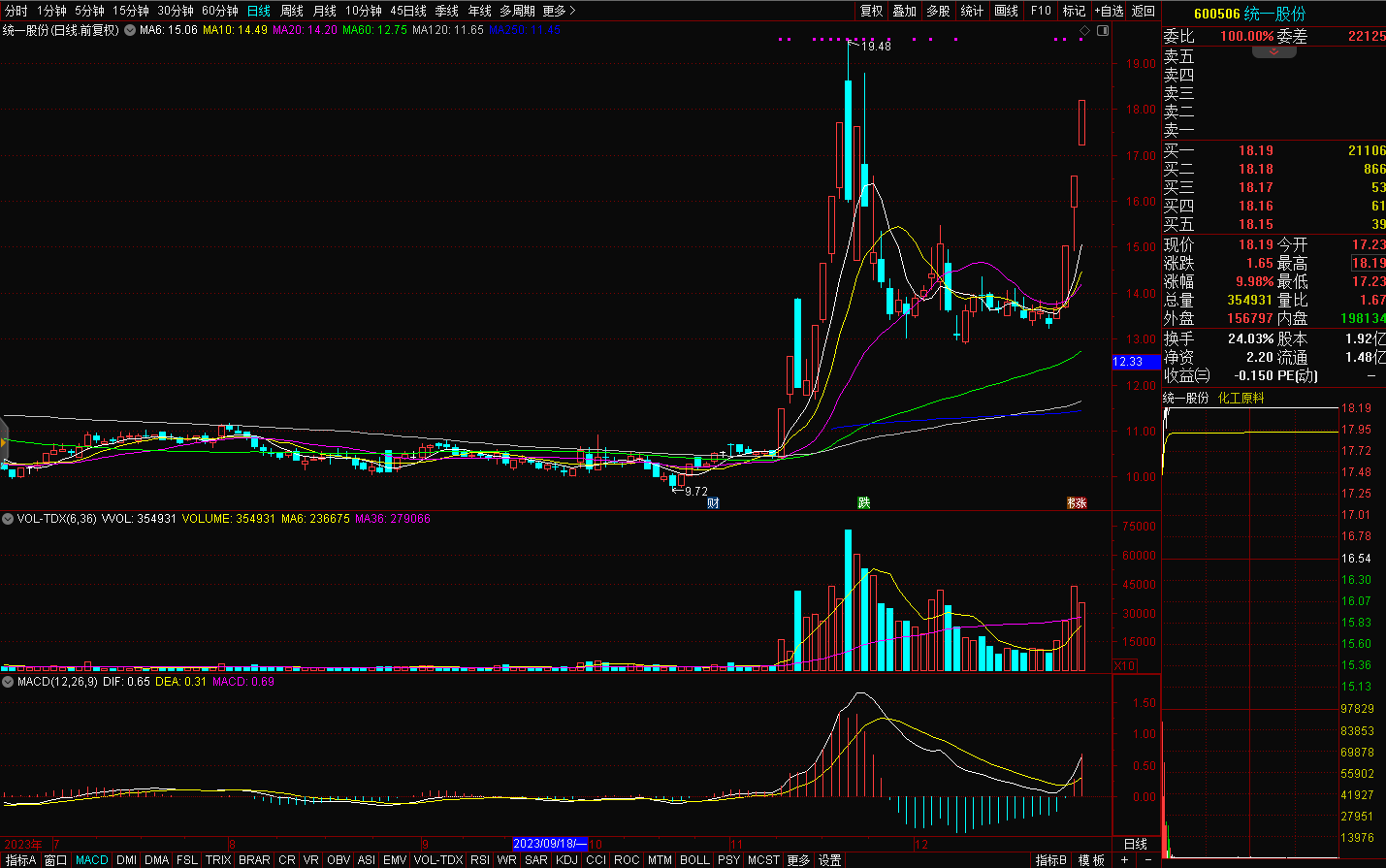Select the 日线 daily timeframe
1386x868 pixels.
click(x=259, y=11)
